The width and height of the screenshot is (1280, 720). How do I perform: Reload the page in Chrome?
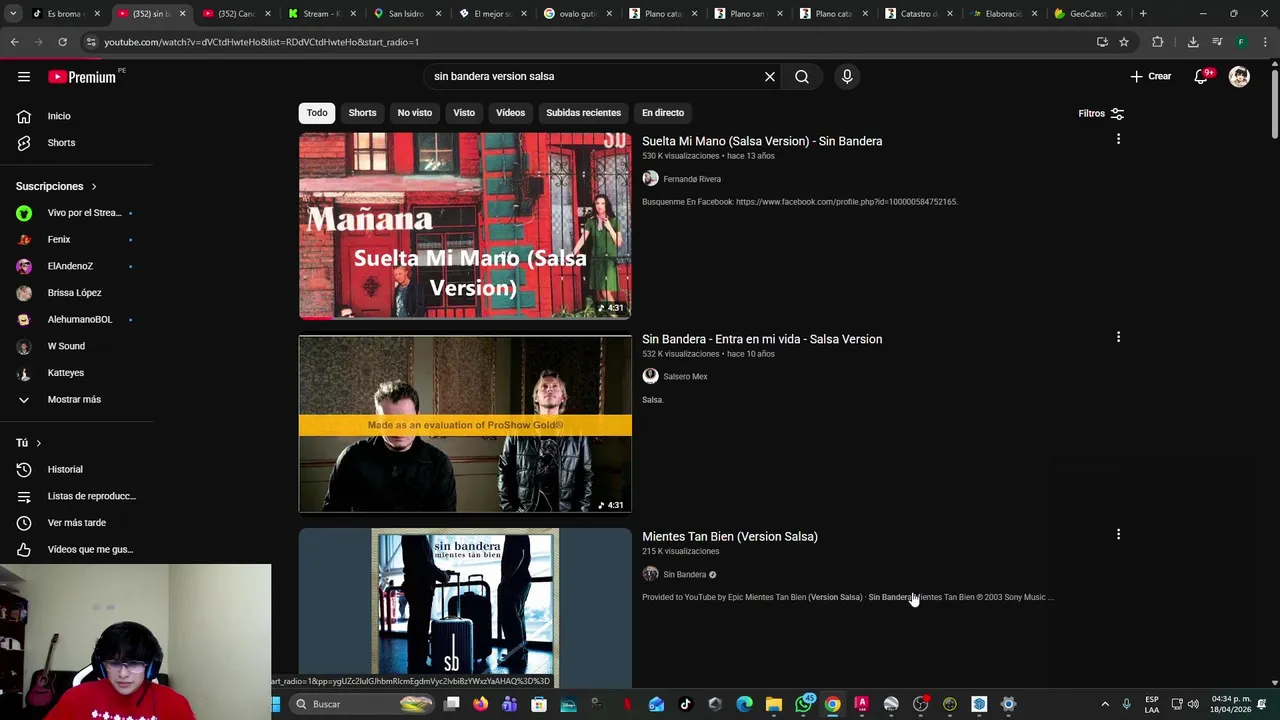tap(62, 42)
